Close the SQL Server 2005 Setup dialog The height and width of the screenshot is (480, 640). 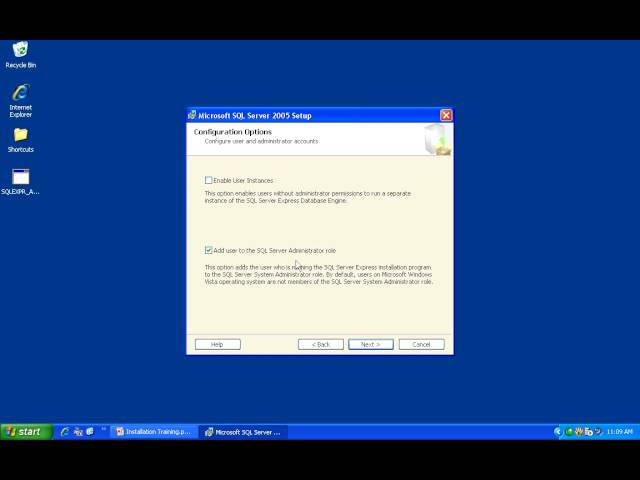[446, 116]
